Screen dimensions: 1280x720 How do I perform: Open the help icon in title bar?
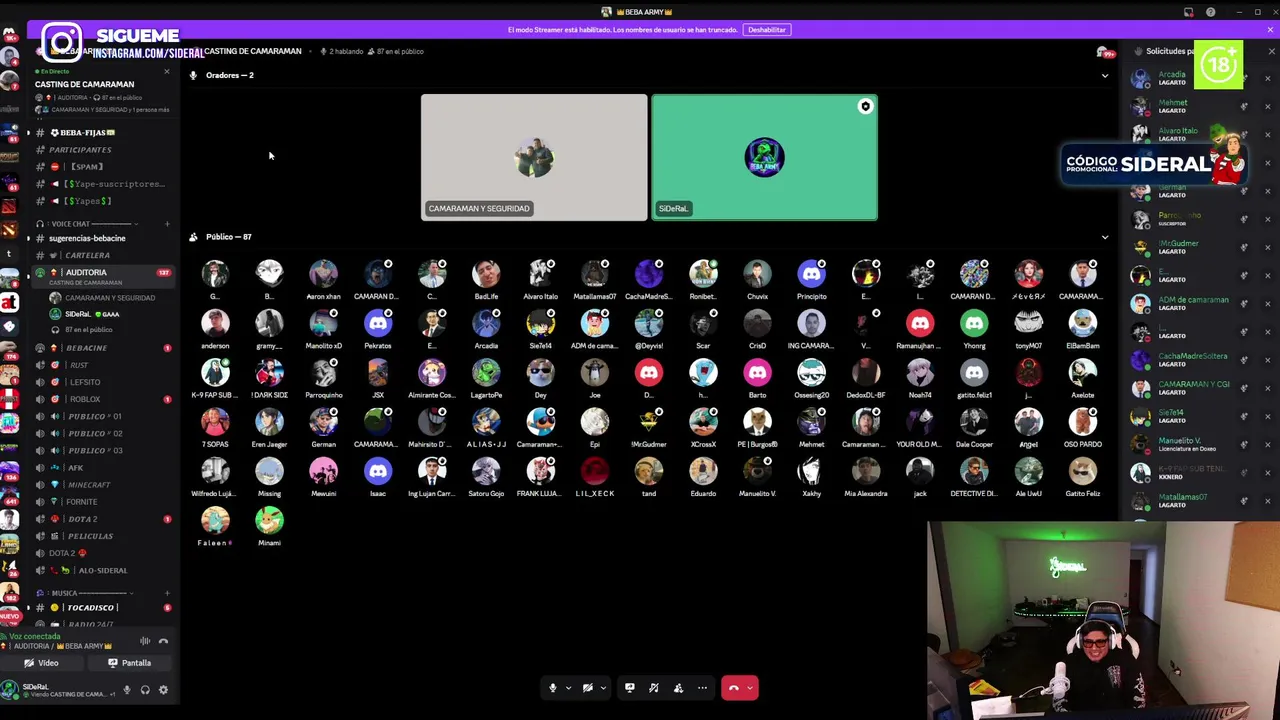point(1211,12)
